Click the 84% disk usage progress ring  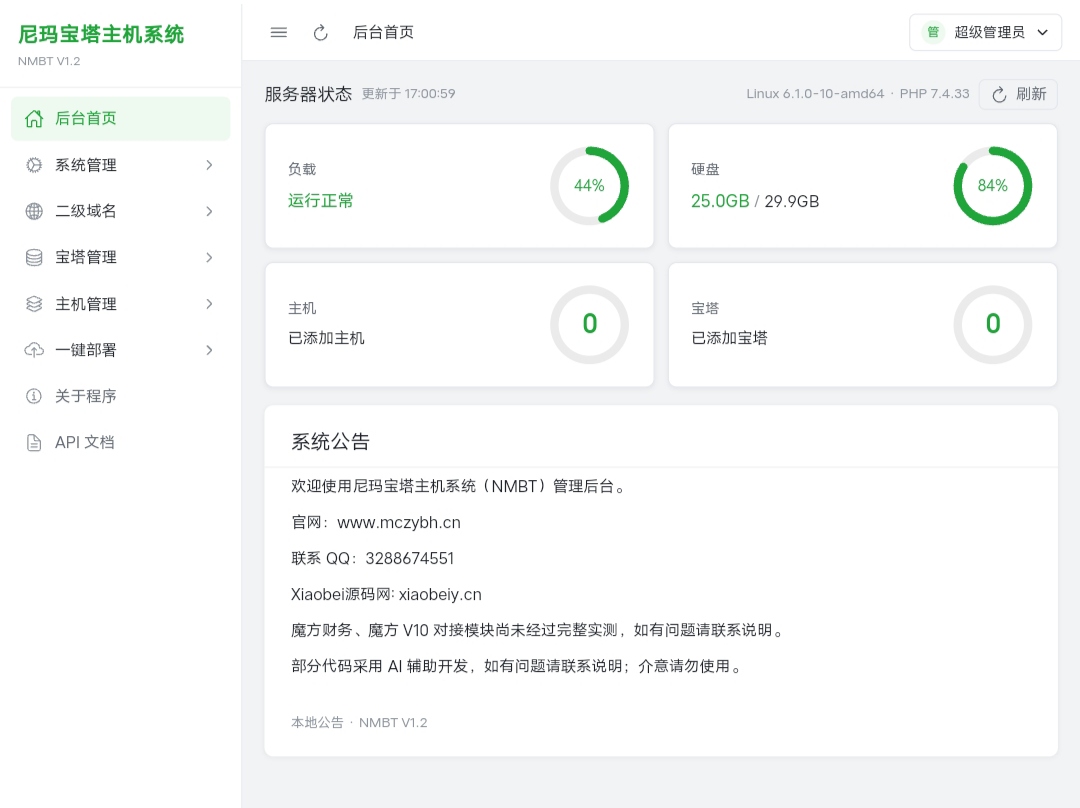(993, 186)
